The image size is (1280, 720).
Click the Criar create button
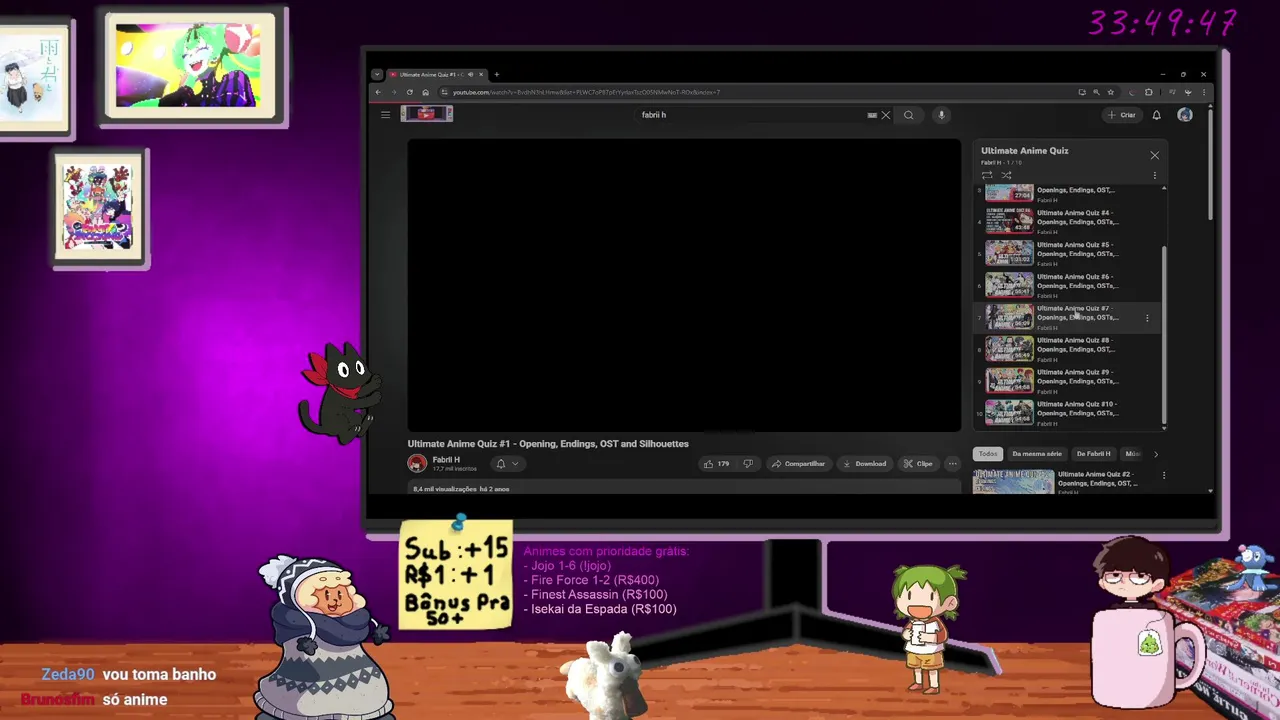[1121, 115]
